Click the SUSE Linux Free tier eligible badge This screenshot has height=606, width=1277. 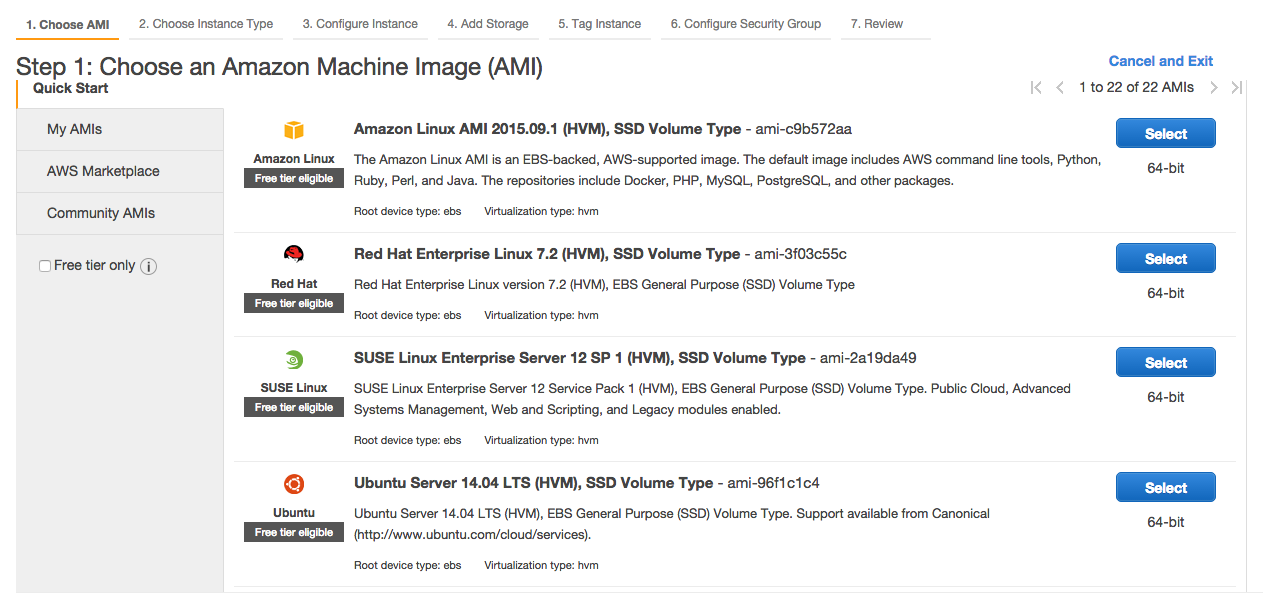(x=294, y=408)
